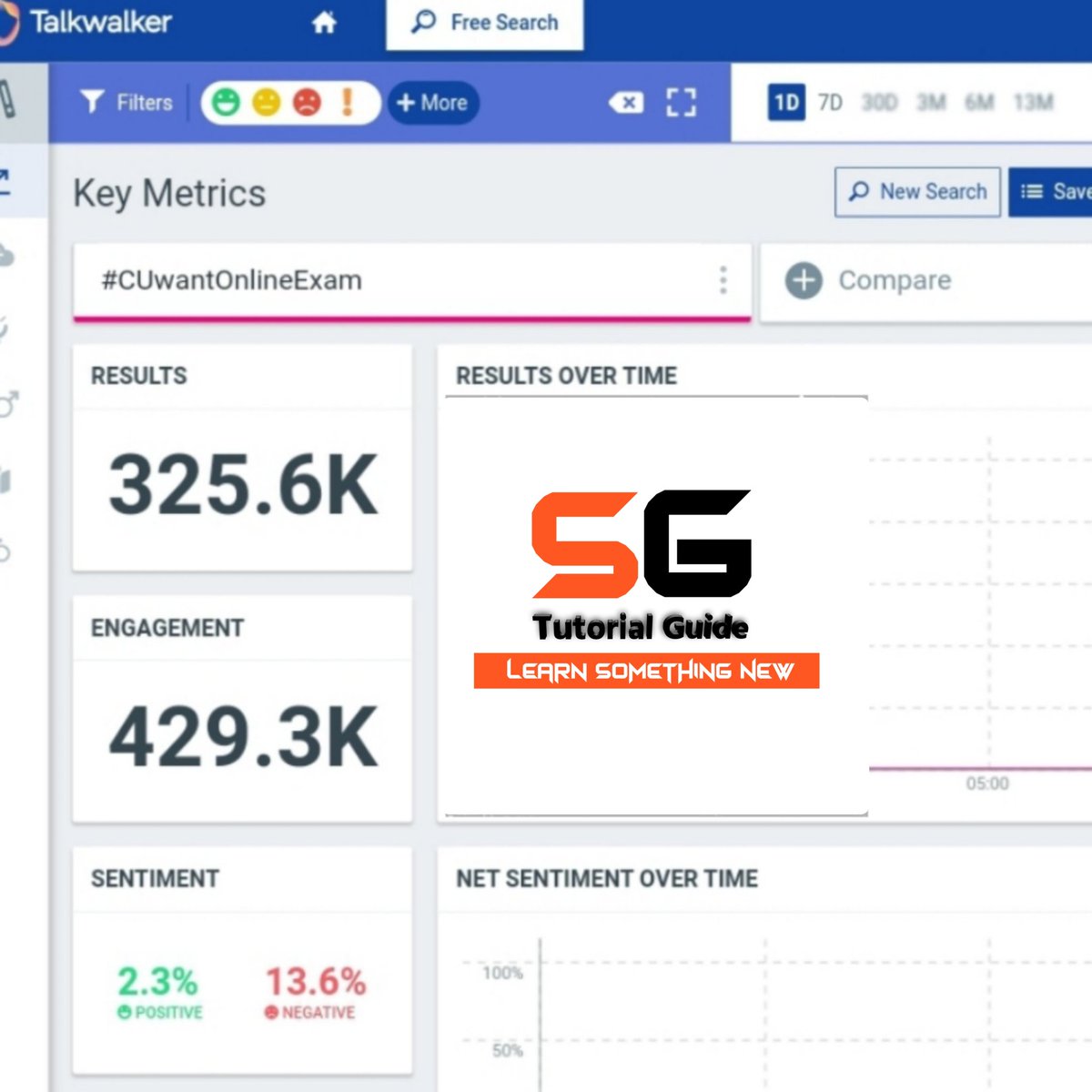Enter fullscreen mode icon

coord(681,103)
